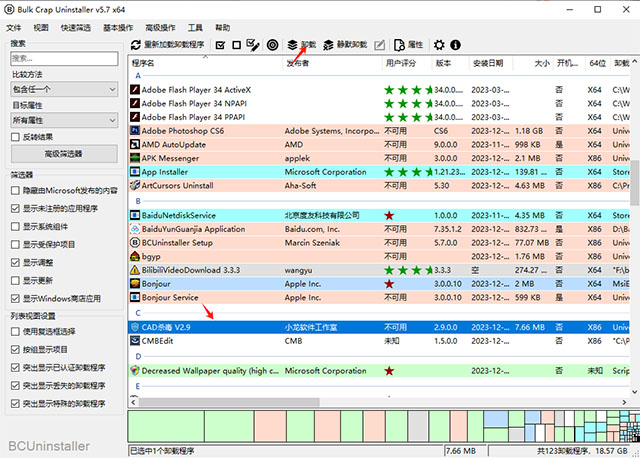Click the invert selection toolbar icon
The height and width of the screenshot is (458, 640).
click(253, 45)
